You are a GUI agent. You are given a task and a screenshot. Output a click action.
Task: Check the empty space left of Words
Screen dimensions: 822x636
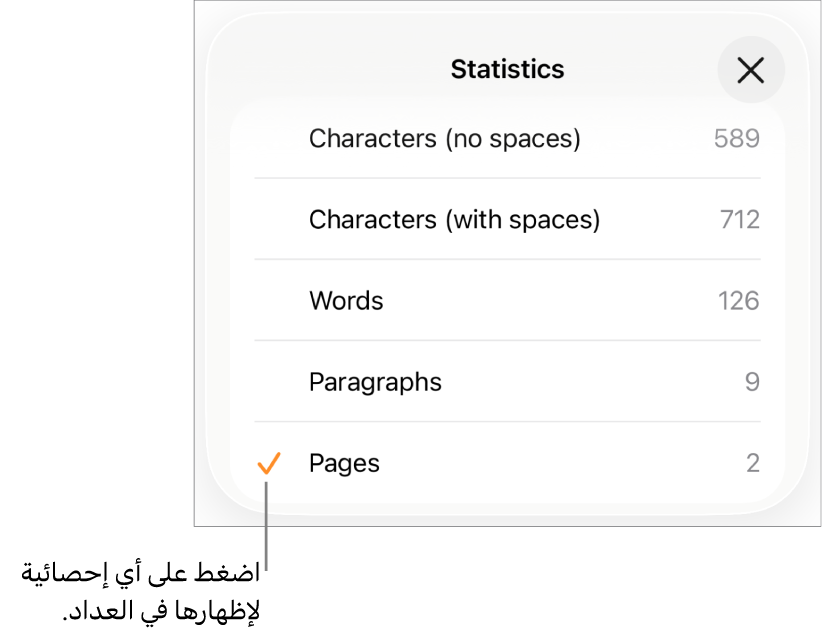(269, 301)
